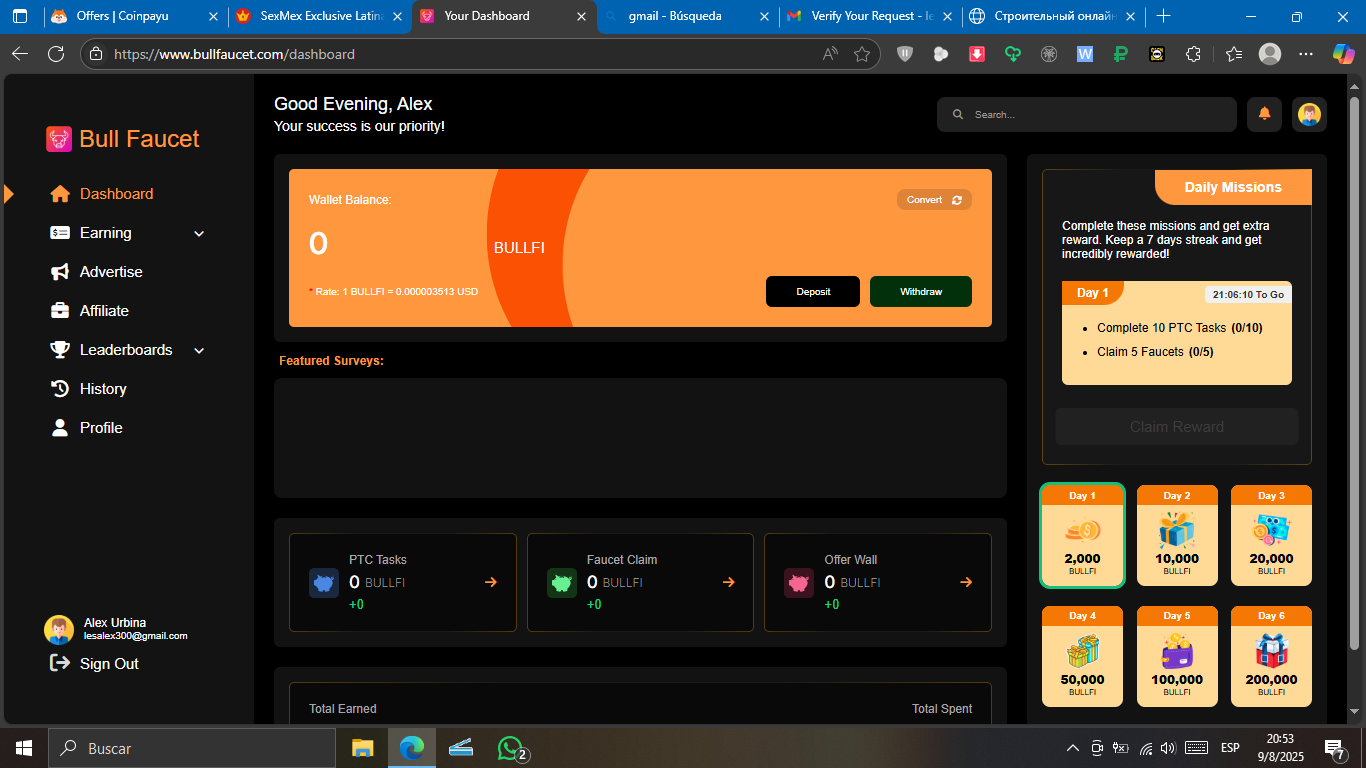Screen dimensions: 1366x768
Task: Open the Copilot icon in toolbar
Action: tap(1343, 54)
